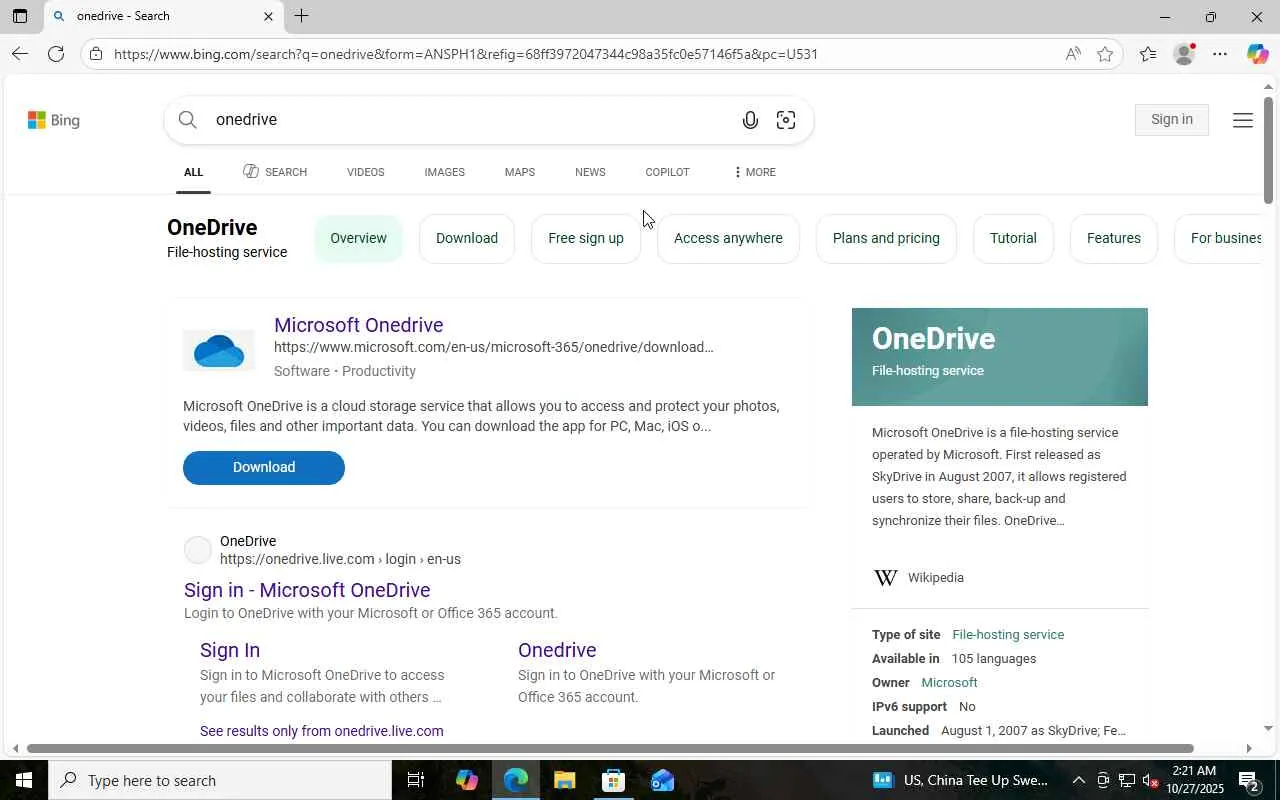Screen dimensions: 1280x800
Task: Open the Favorites list
Action: pyautogui.click(x=1148, y=54)
